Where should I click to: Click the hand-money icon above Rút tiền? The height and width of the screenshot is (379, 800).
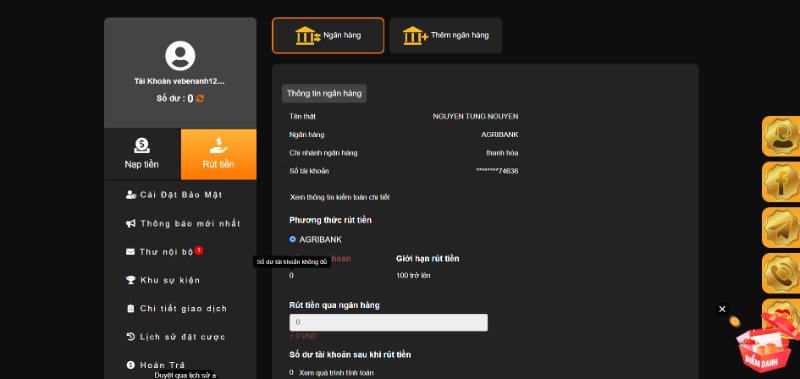[x=218, y=145]
